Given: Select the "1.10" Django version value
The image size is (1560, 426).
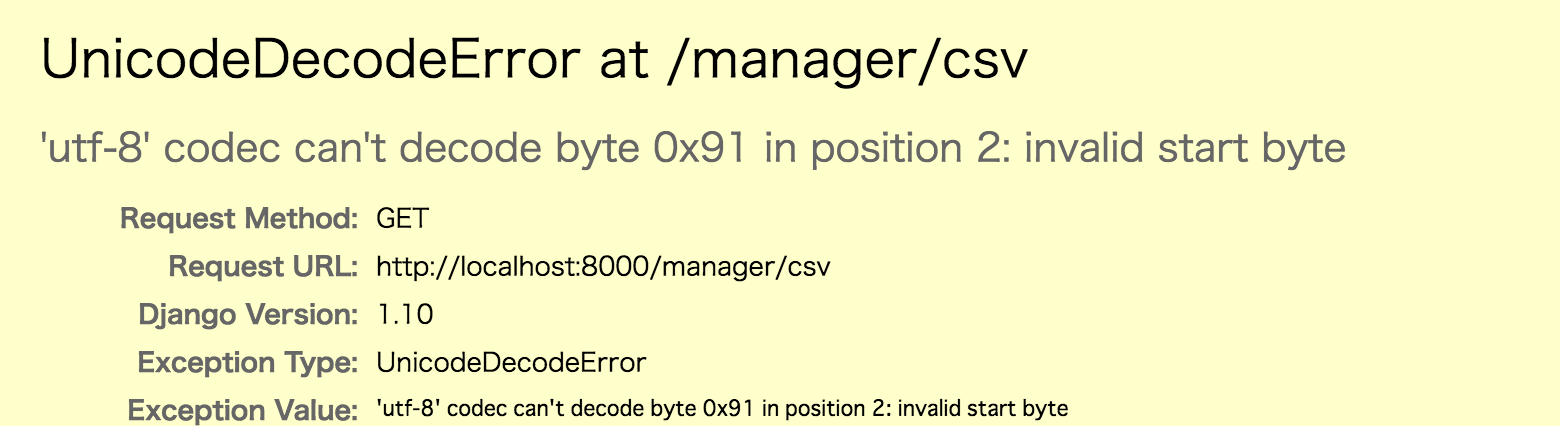Looking at the screenshot, I should tap(405, 315).
